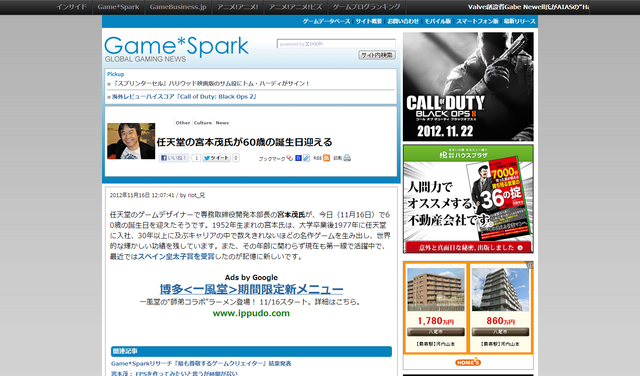Click the Other category tag
640x376 pixels.
183,122
